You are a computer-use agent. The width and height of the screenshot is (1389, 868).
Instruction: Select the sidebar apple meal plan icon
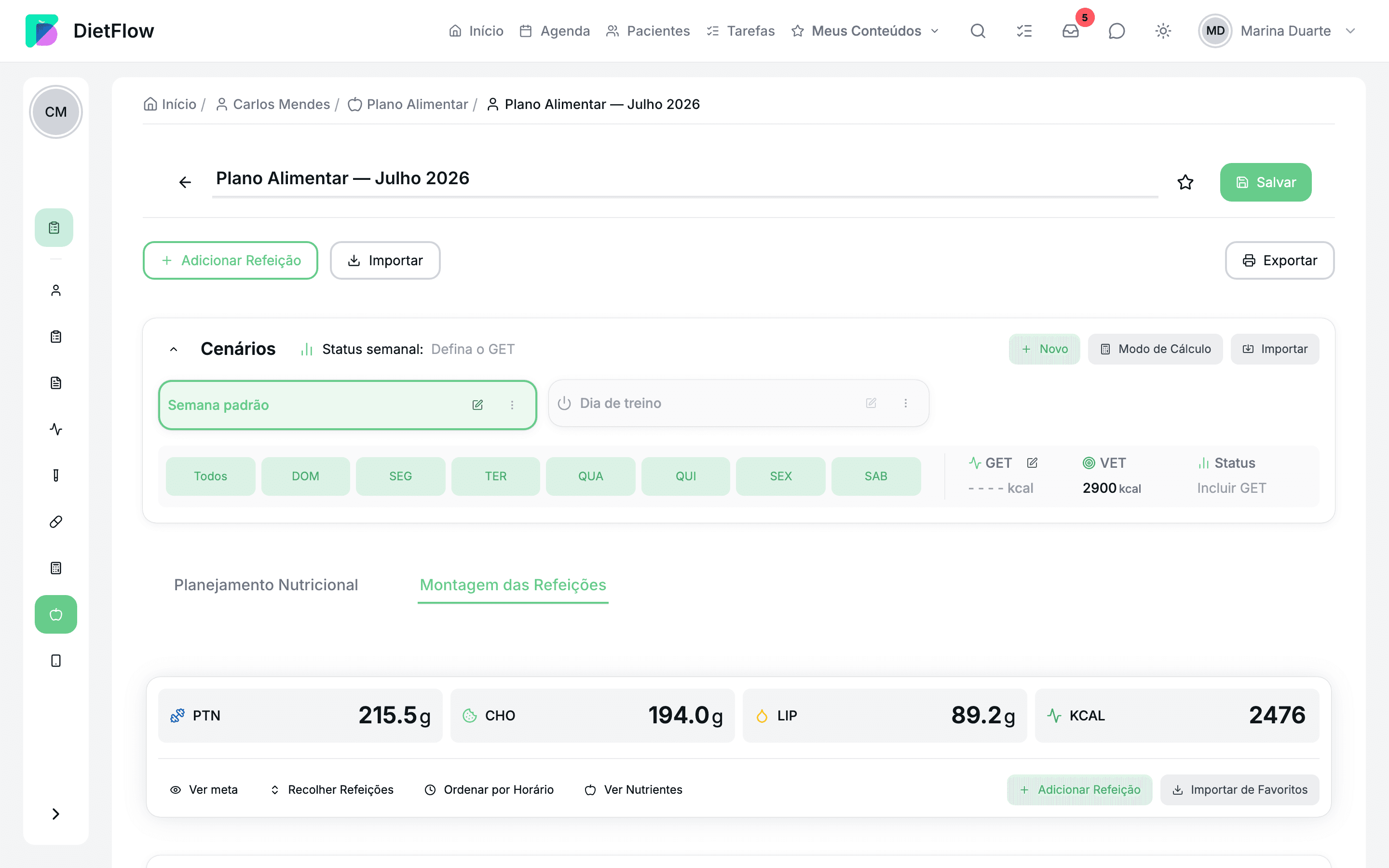pos(55,614)
